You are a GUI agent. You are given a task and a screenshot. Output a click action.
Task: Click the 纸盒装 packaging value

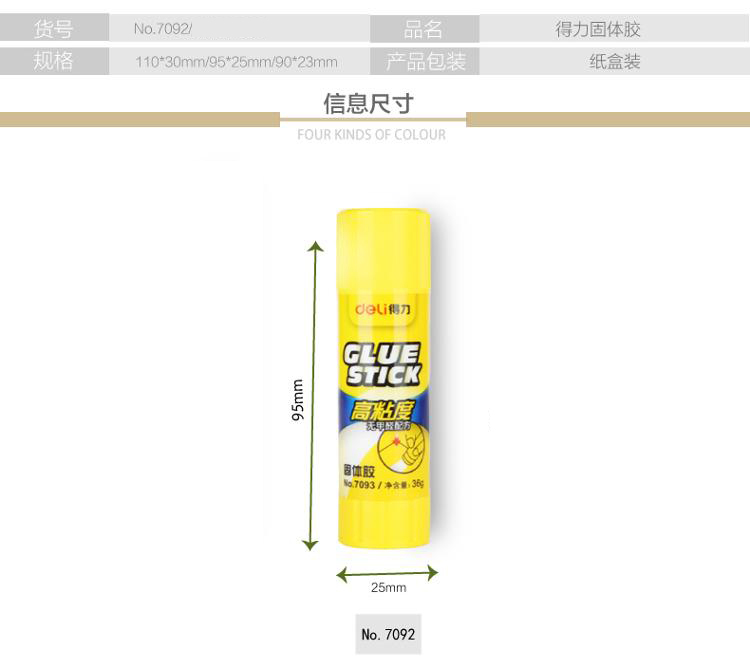coord(615,61)
